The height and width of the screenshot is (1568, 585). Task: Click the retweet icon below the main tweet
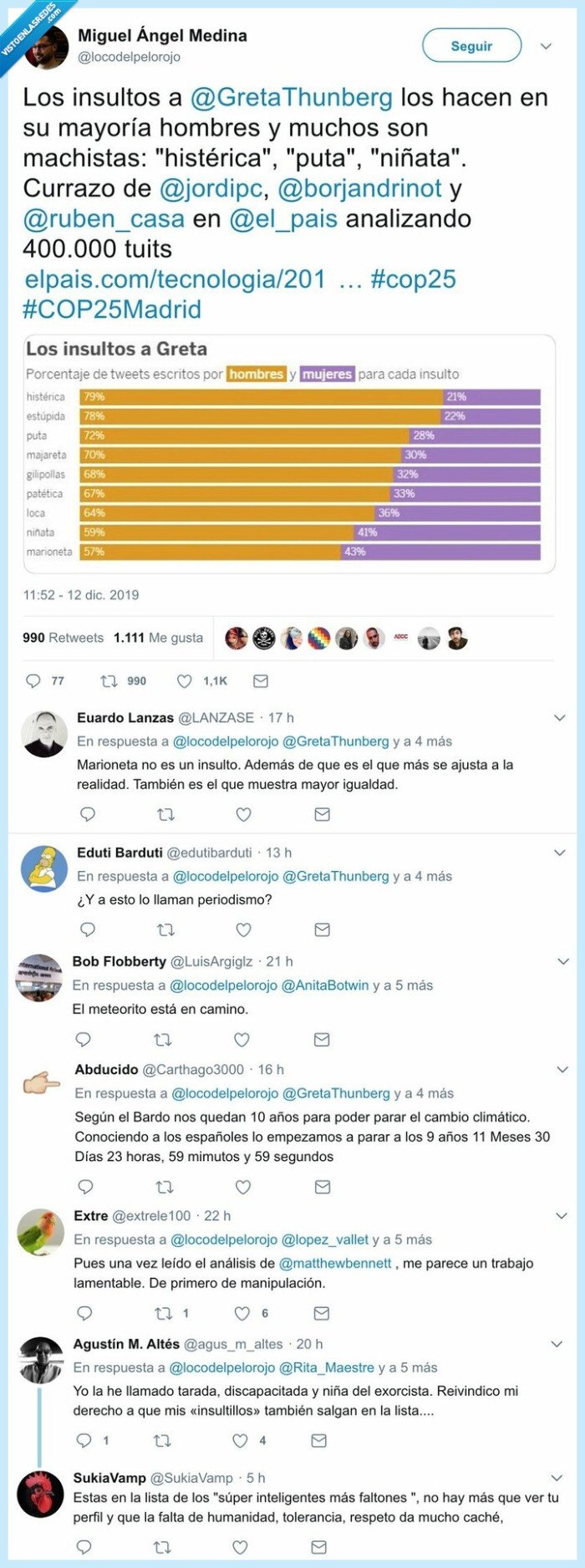point(109,681)
